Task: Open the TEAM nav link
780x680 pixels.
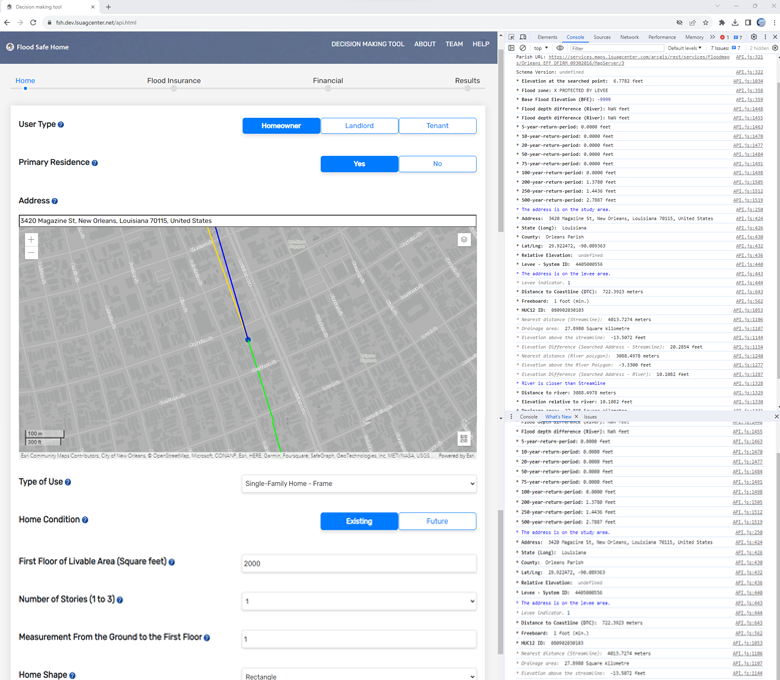Action: [454, 44]
